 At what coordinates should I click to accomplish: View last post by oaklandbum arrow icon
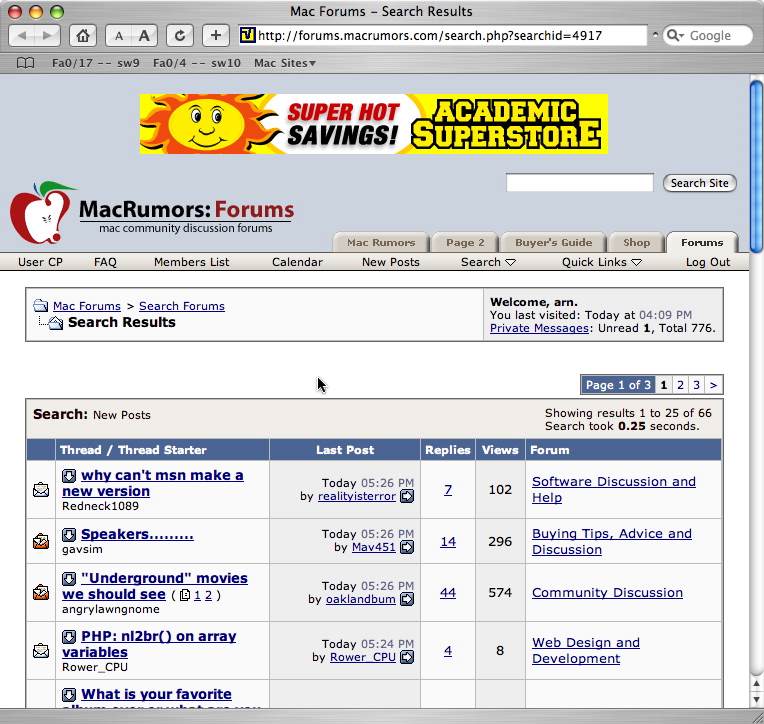coord(407,599)
